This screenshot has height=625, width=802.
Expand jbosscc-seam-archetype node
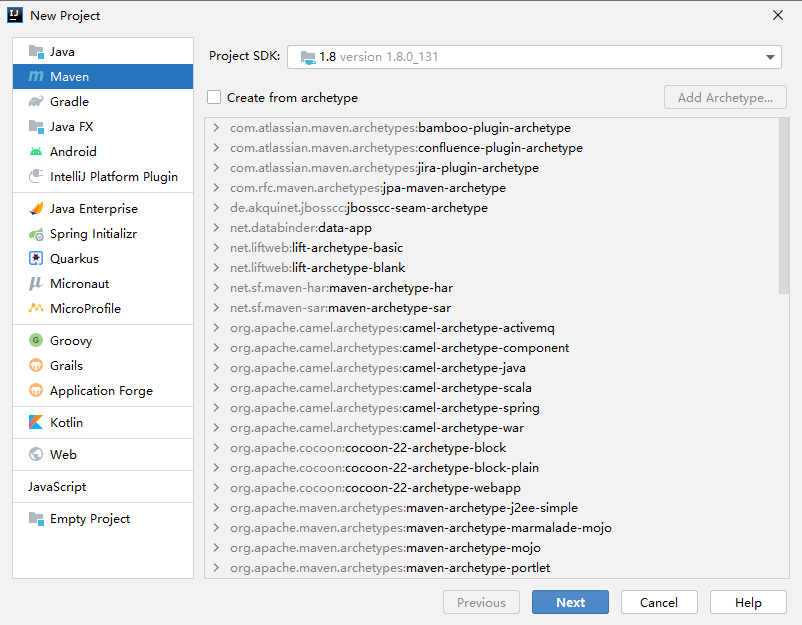coord(216,207)
